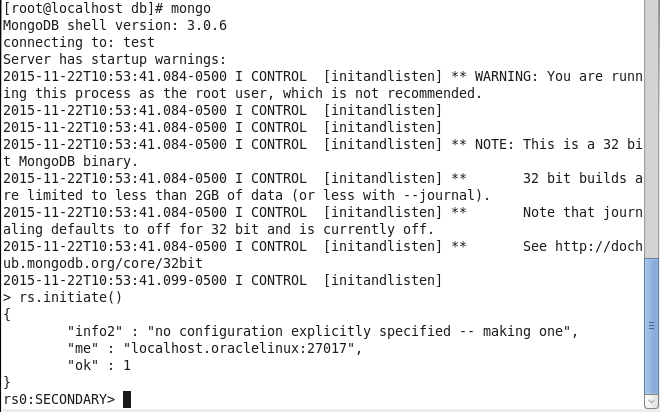Image resolution: width=660 pixels, height=412 pixels.
Task: Click the scrollbar thumb grip lines
Action: 652,326
